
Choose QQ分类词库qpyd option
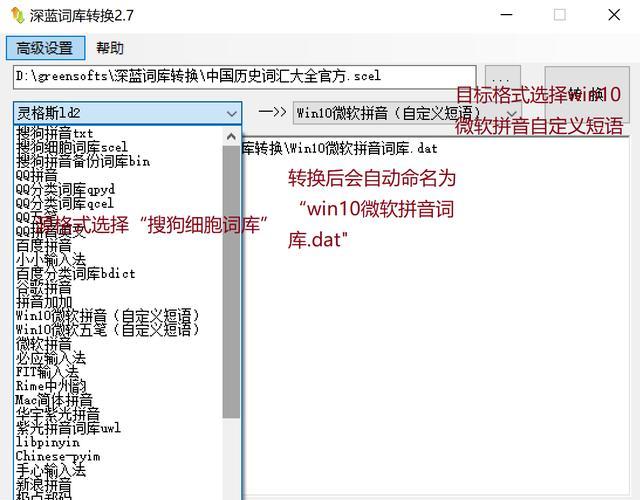[65, 189]
